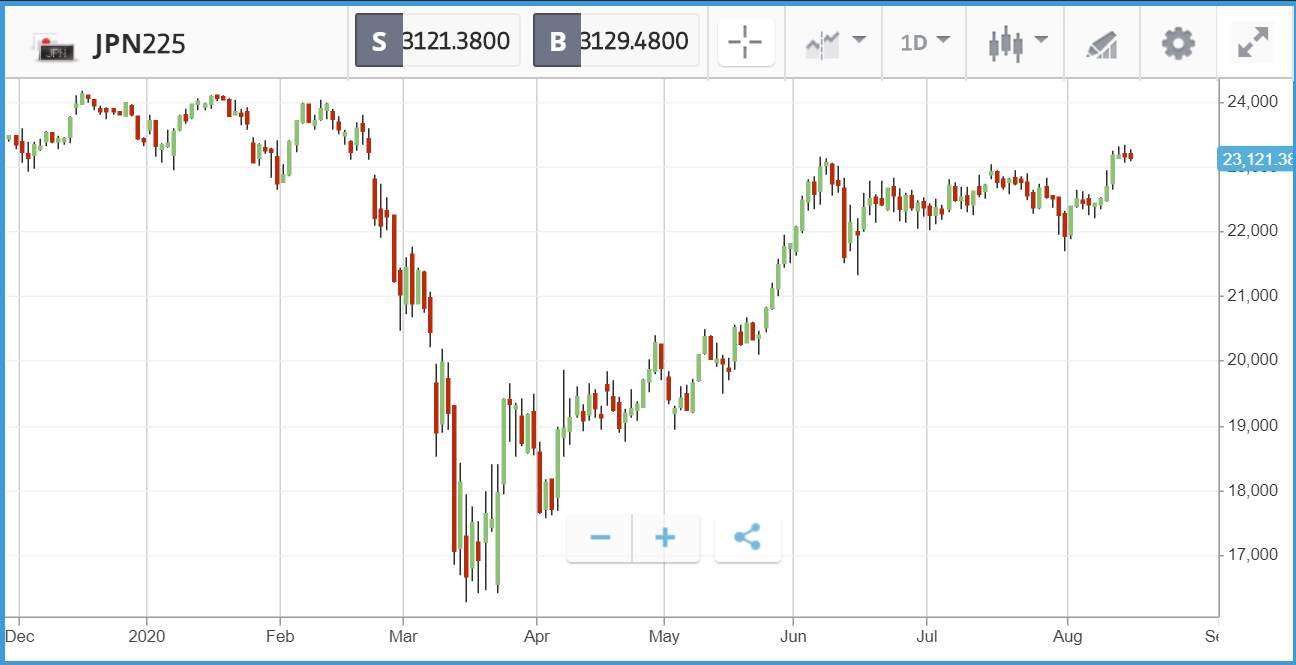This screenshot has height=665, width=1296.
Task: Toggle the crosshair cursor tool
Action: click(746, 43)
